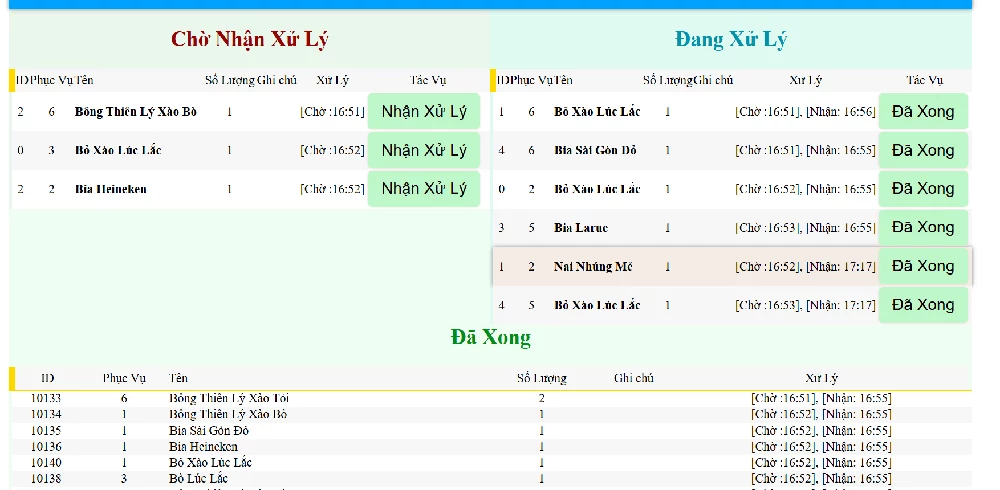Image resolution: width=1000 pixels, height=490 pixels.
Task: Select Bia Sài Gòn Đỏ in processing list
Action: [x=595, y=151]
